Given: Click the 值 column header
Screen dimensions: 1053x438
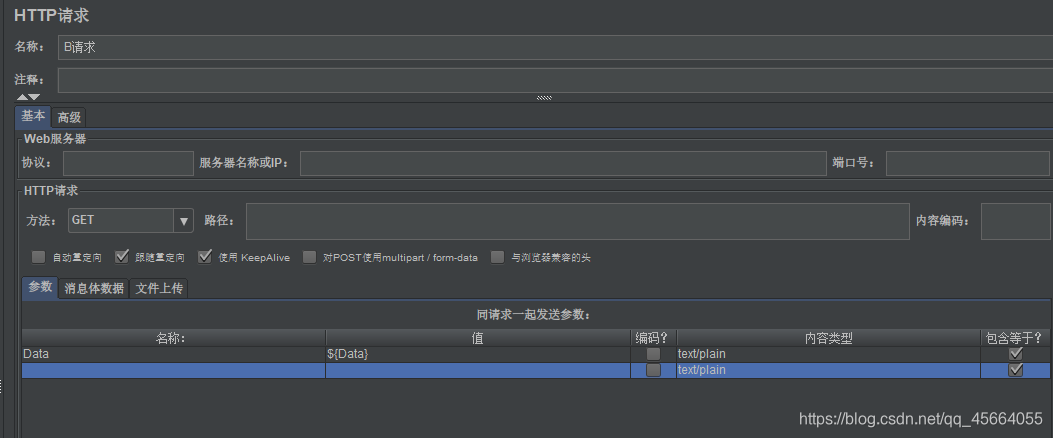Looking at the screenshot, I should tap(477, 338).
